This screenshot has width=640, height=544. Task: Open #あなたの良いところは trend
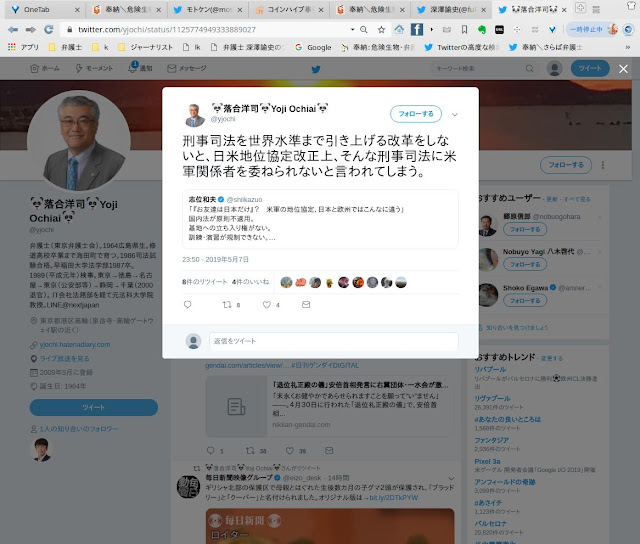coord(507,419)
